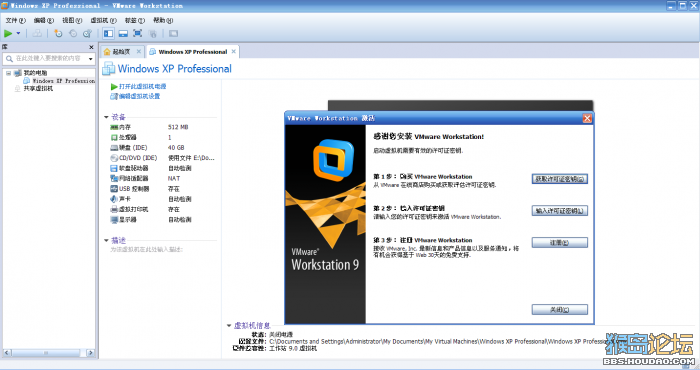Click the 虚拟打印机 printer device icon
Viewport: 700px width, 370px height.
114,209
